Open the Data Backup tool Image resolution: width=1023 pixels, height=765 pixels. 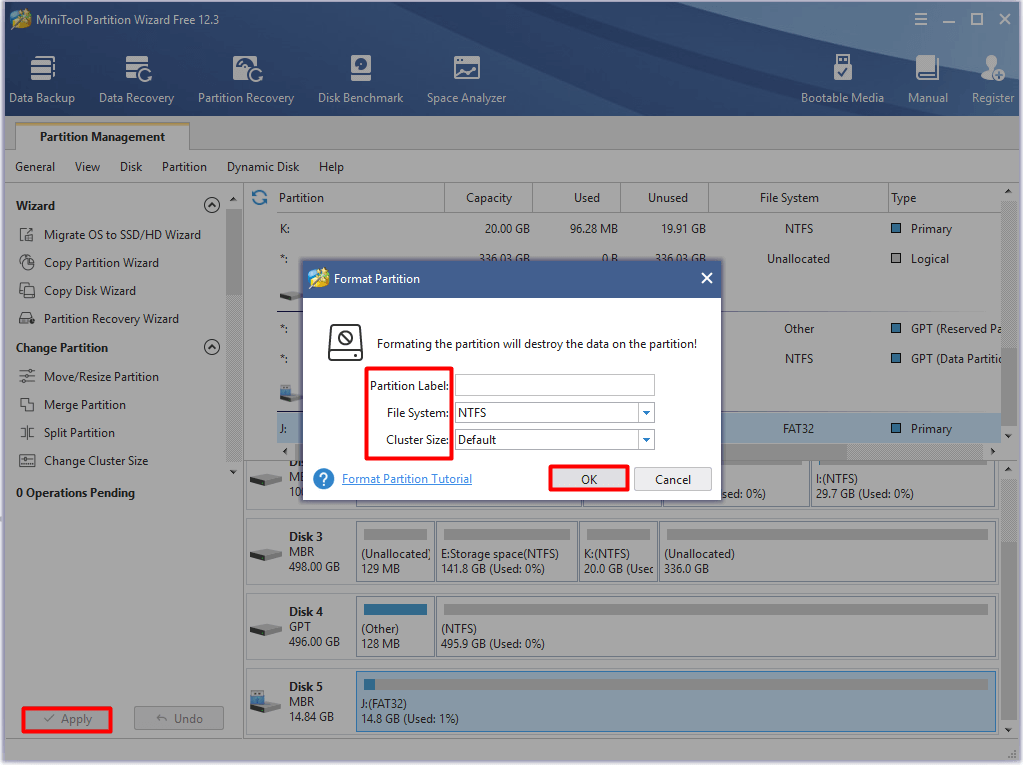[x=42, y=79]
